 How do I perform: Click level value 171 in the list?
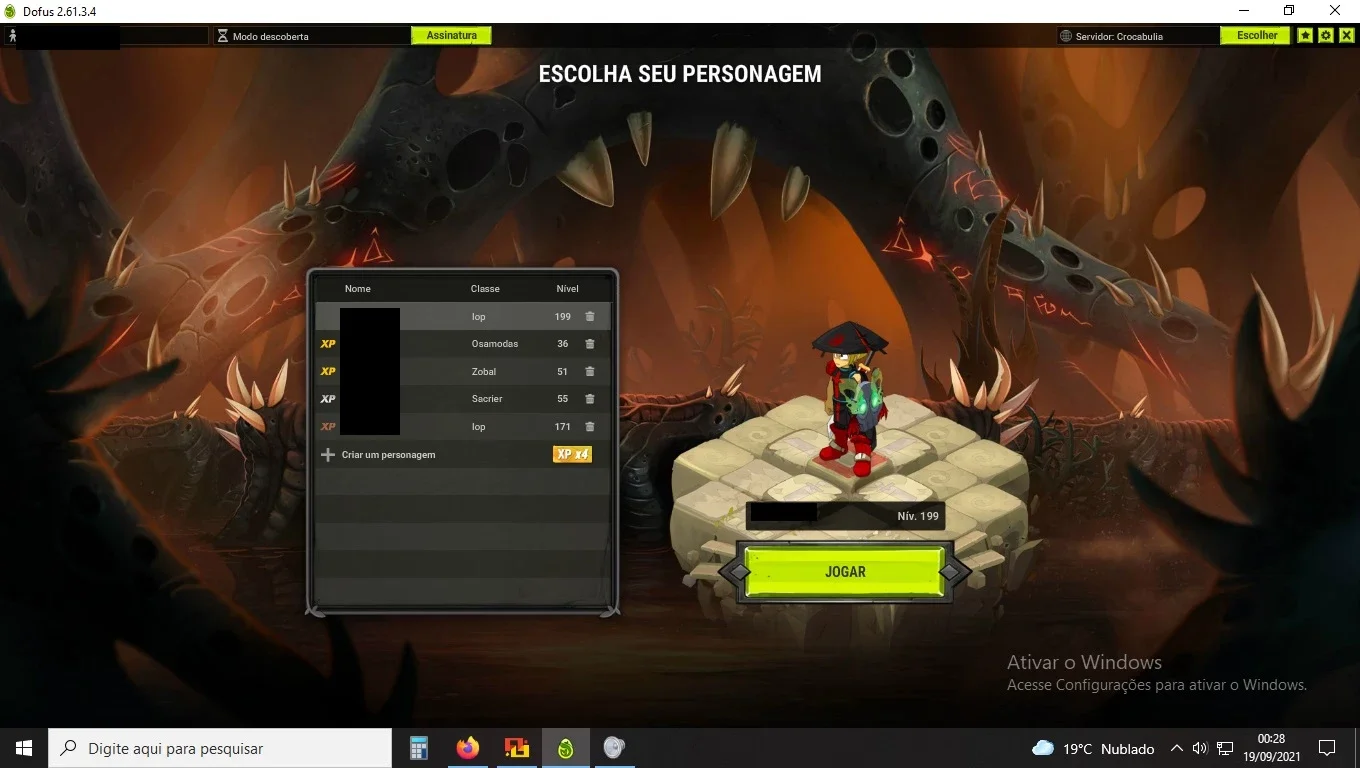click(563, 427)
